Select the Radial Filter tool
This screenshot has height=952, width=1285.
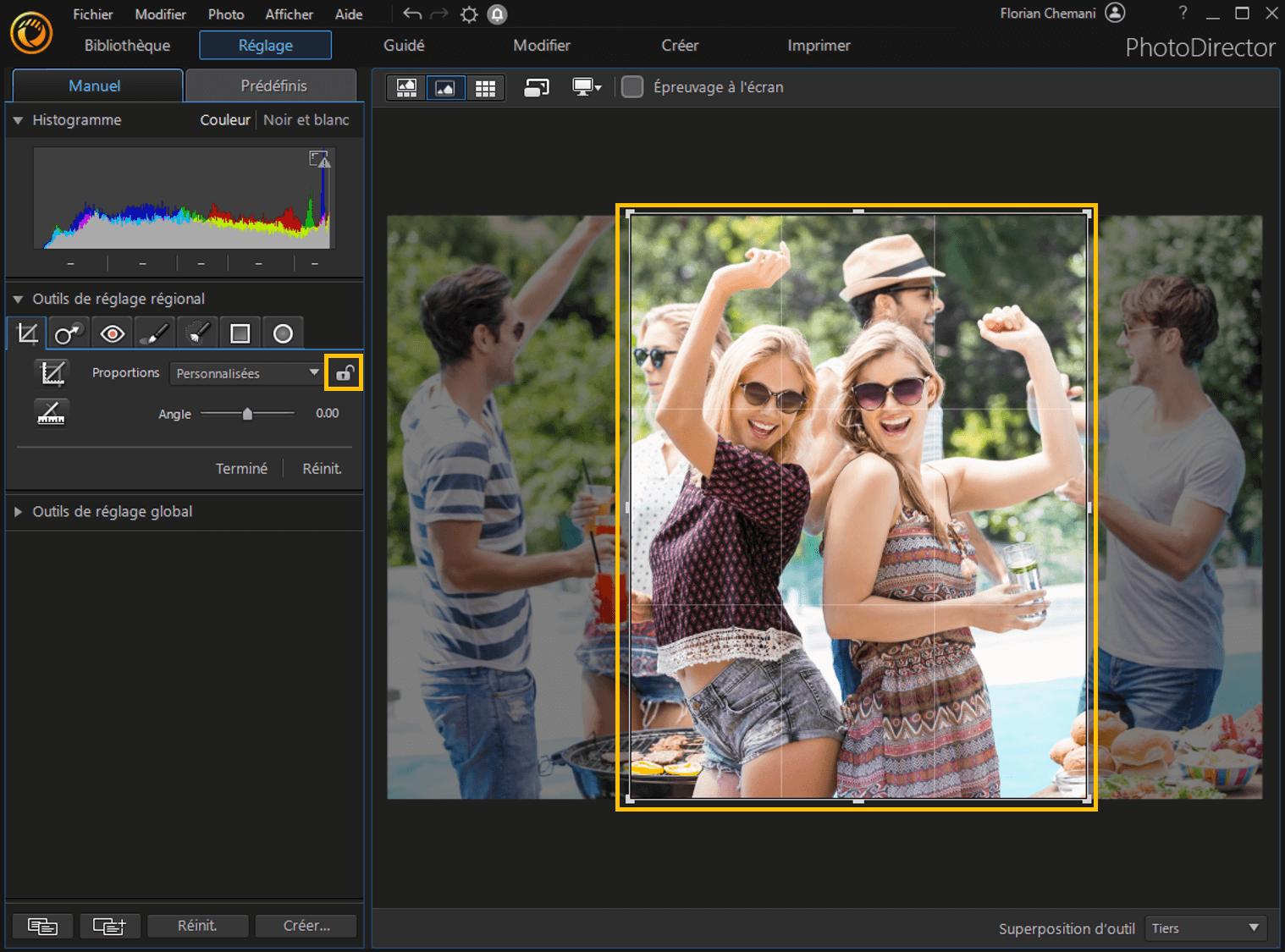click(x=283, y=333)
